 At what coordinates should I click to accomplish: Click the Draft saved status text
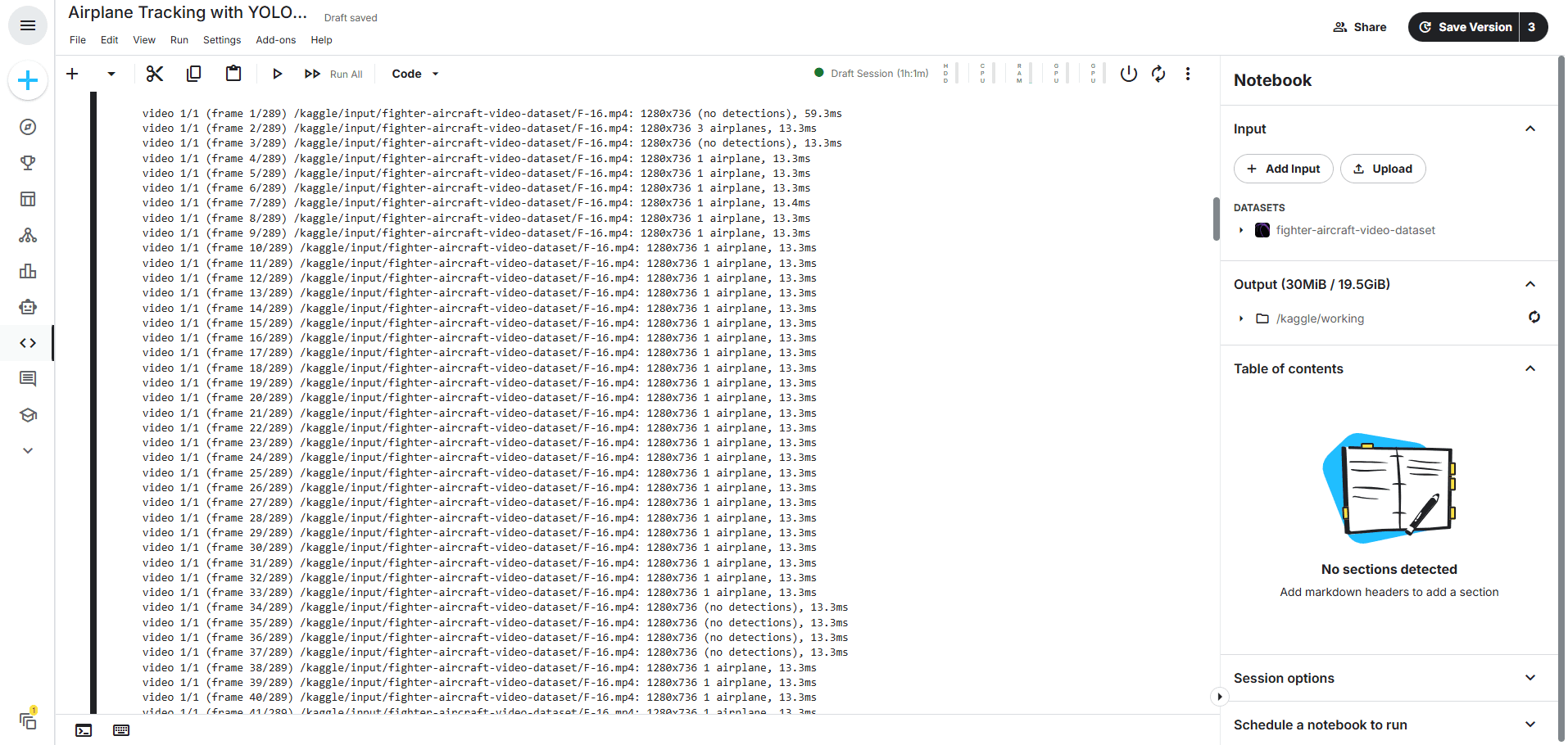click(351, 18)
